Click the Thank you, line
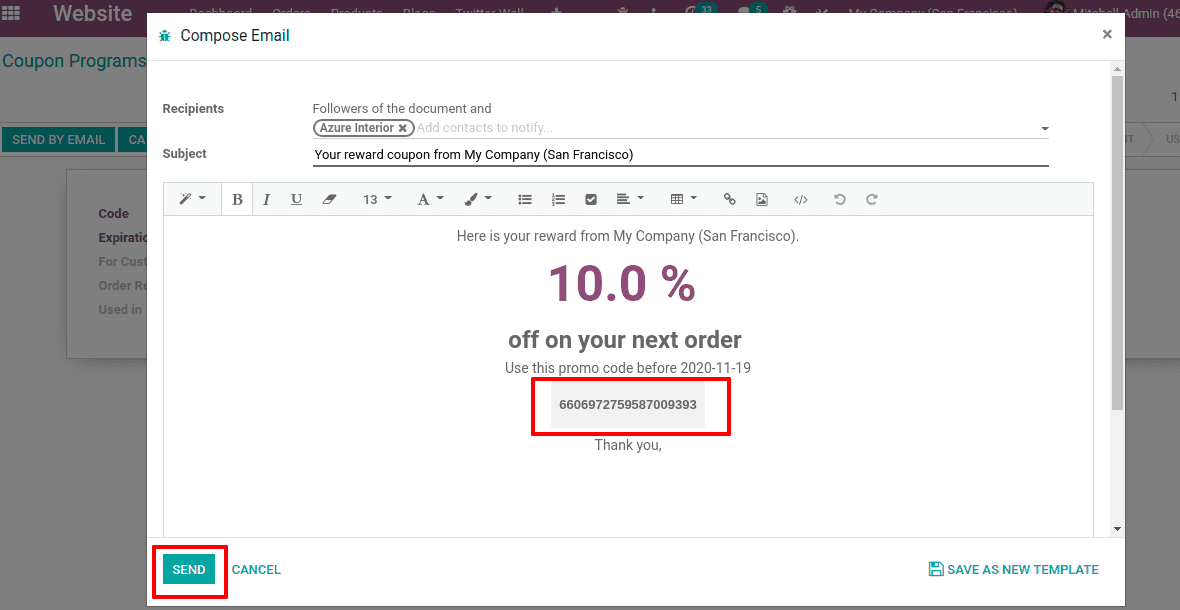The image size is (1180, 610). click(628, 445)
